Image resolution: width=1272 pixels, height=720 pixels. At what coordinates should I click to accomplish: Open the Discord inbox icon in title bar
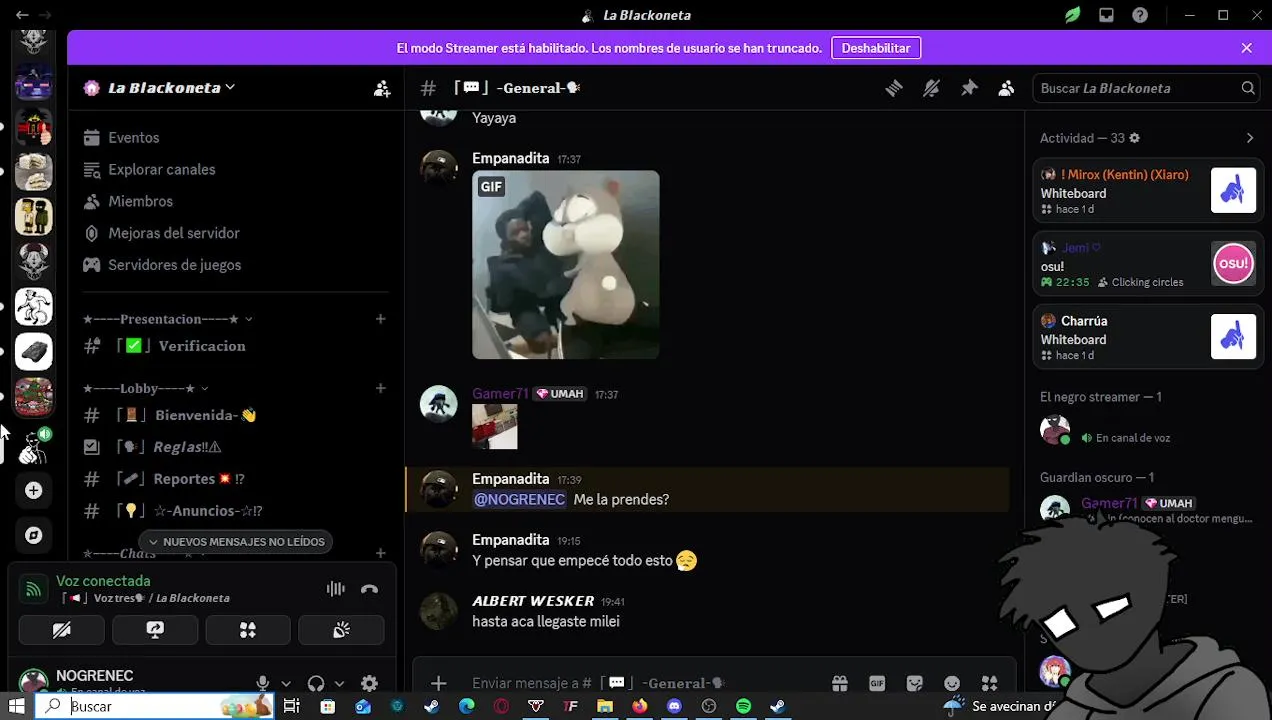1106,15
